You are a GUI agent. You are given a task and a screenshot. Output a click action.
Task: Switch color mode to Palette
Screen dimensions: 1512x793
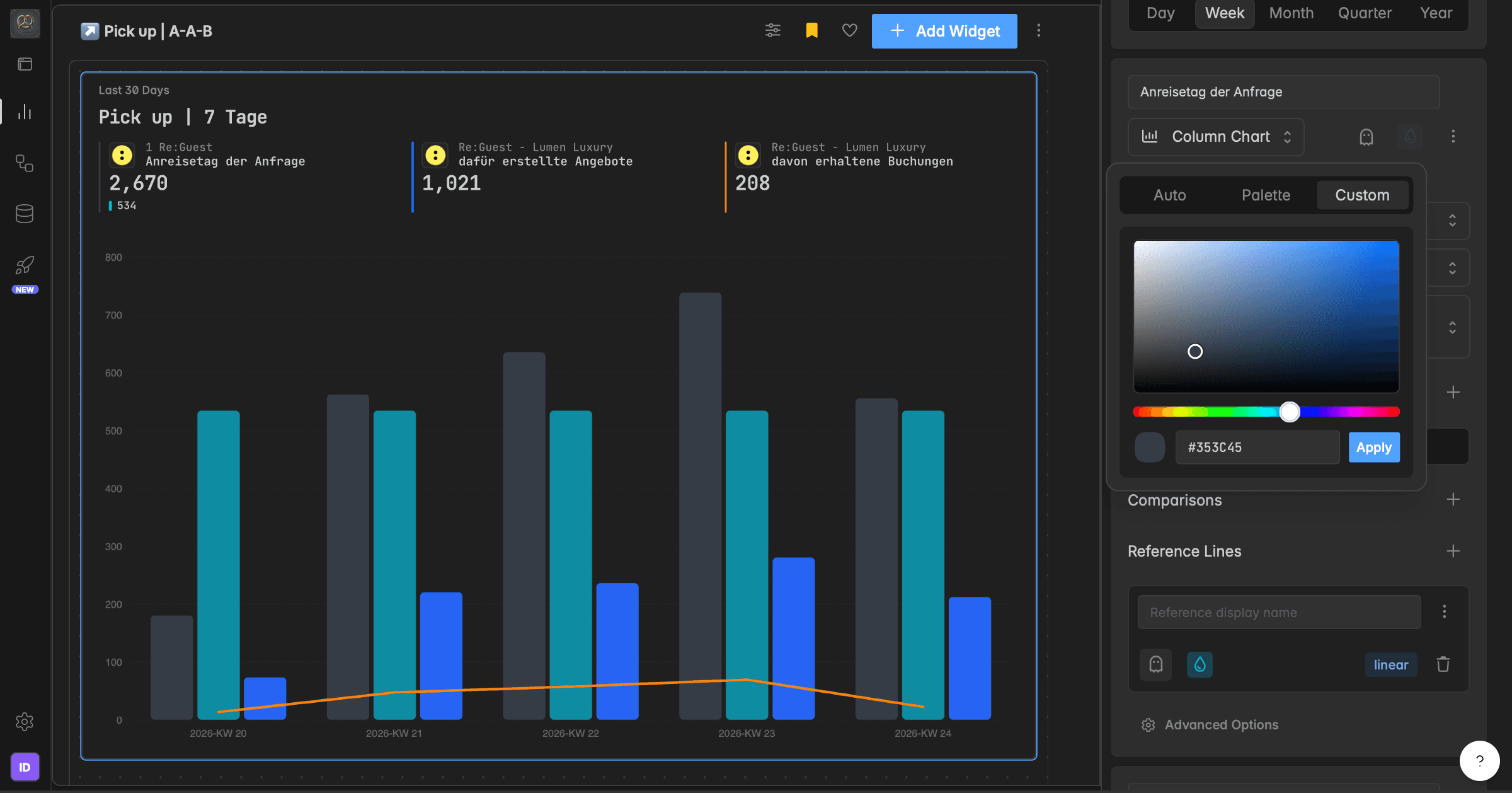pos(1266,195)
